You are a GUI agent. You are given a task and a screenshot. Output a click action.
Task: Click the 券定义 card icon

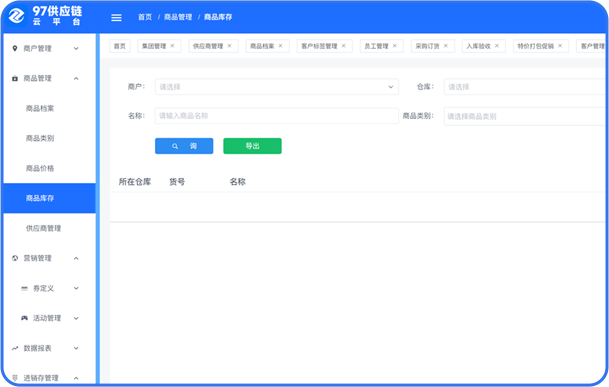[x=24, y=288]
